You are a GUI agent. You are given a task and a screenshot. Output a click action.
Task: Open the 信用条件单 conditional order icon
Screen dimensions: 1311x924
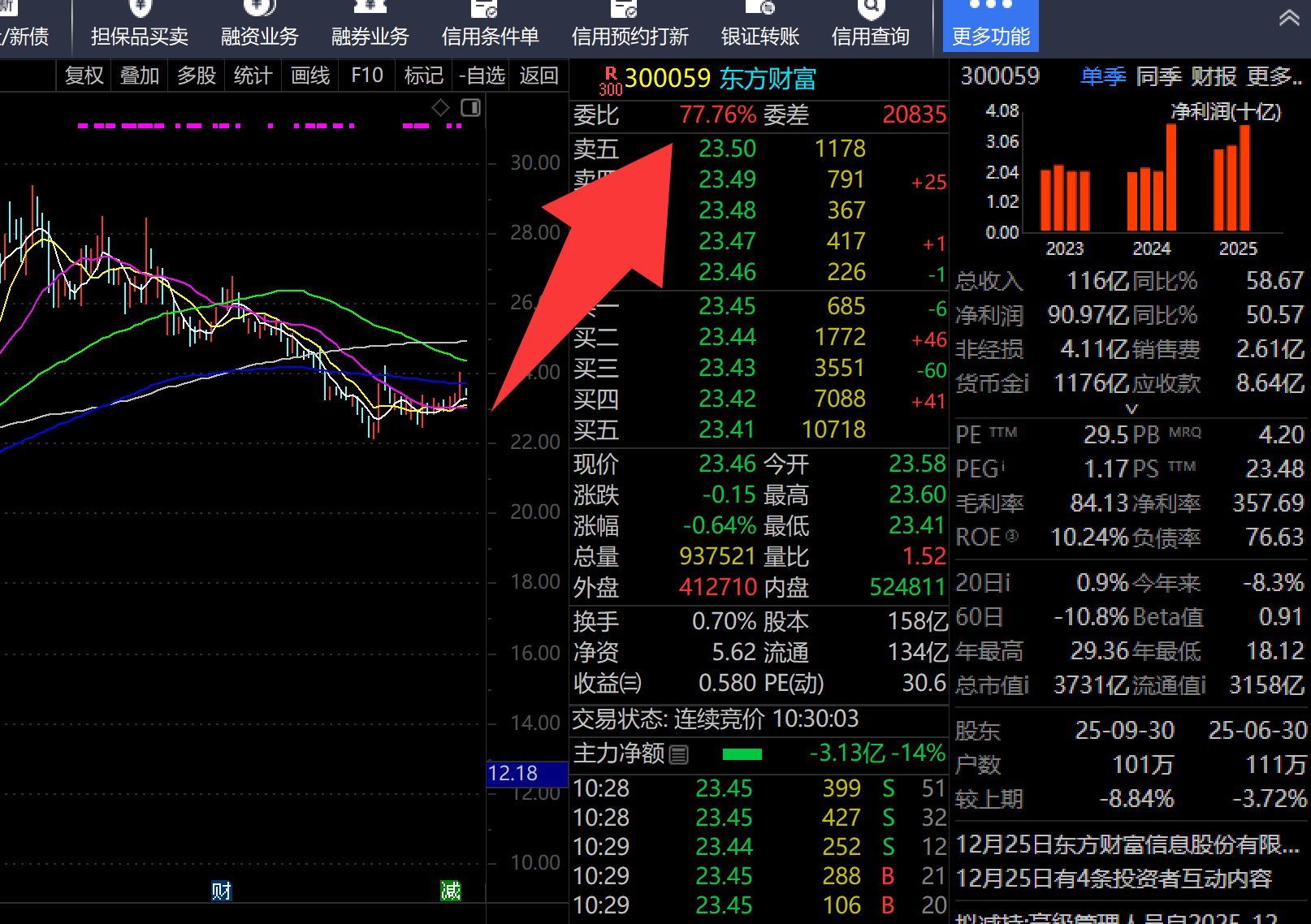tap(490, 24)
